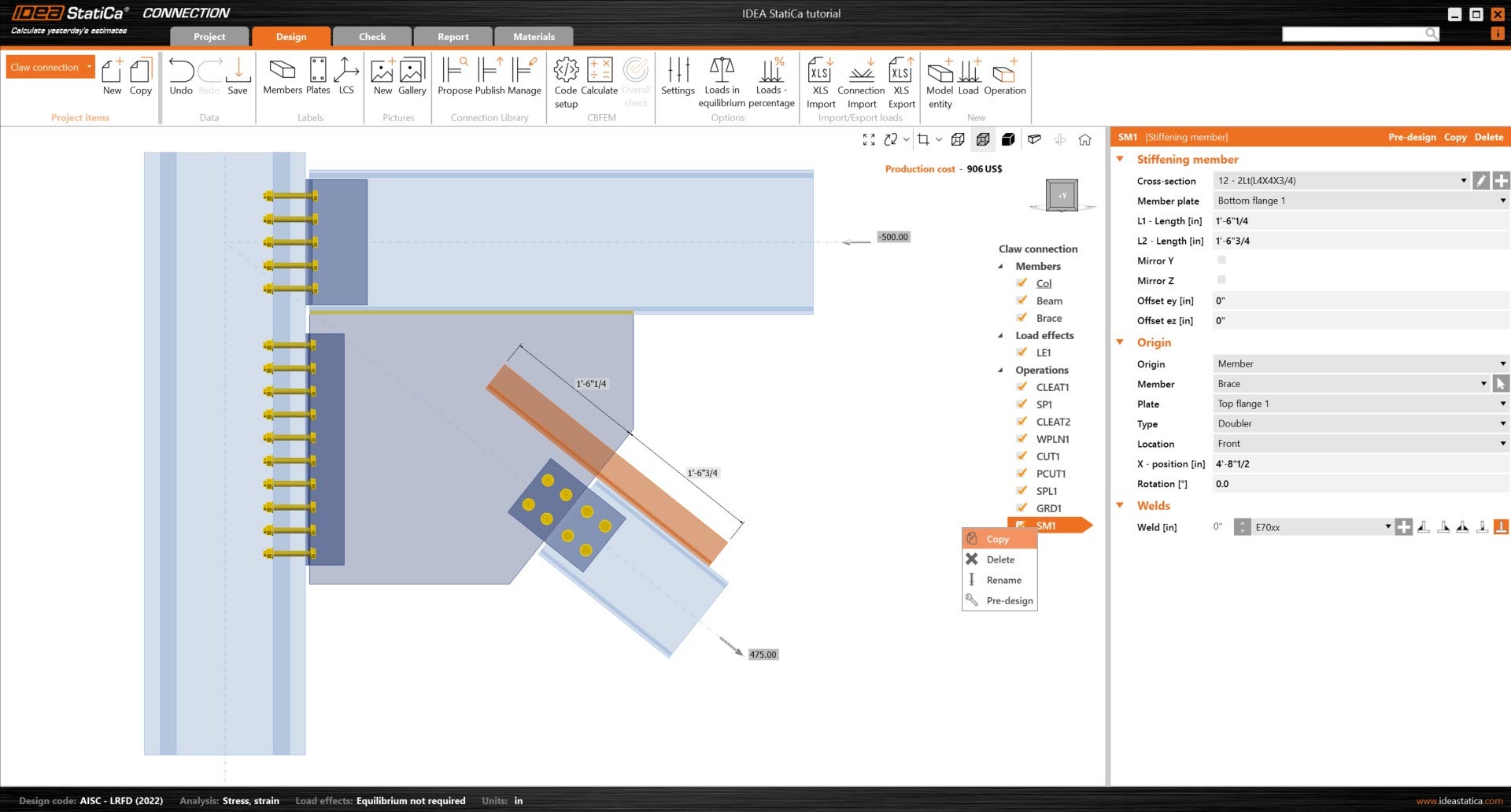Click Delete in the SM1 header bar
The image size is (1511, 812).
1488,137
